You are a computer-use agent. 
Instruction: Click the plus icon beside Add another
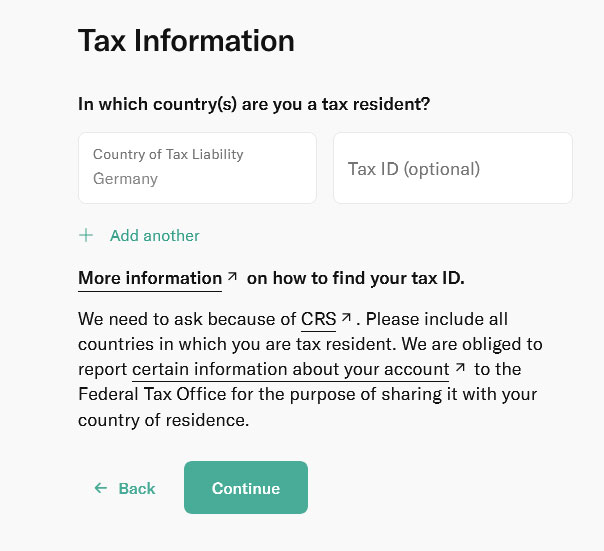click(86, 236)
